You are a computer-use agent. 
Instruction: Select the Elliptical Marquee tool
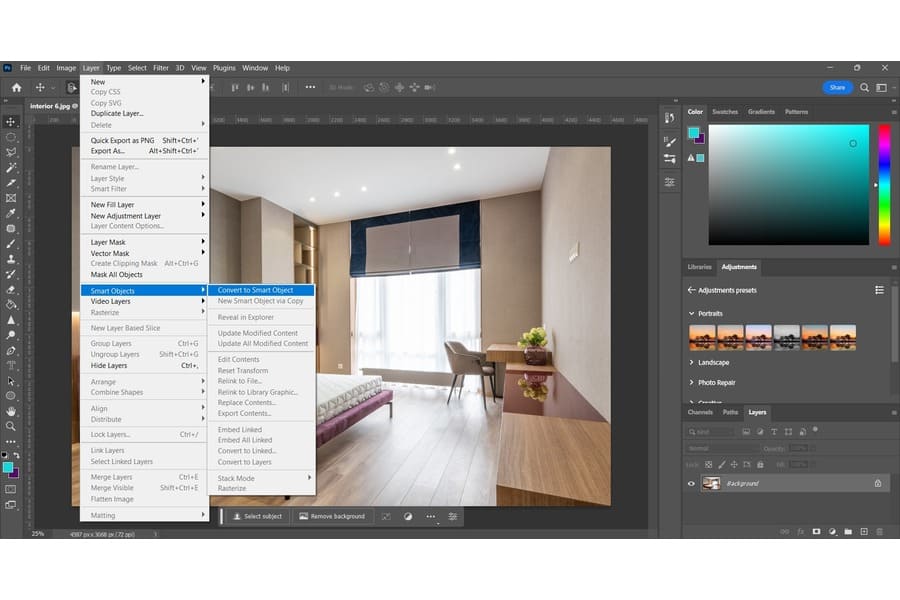click(10, 137)
